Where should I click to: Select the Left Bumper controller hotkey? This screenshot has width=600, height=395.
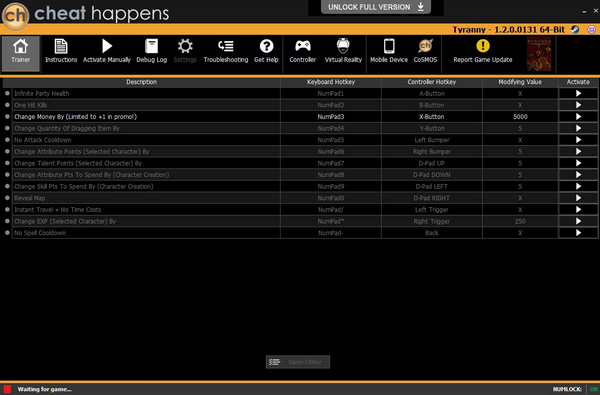pyautogui.click(x=432, y=140)
